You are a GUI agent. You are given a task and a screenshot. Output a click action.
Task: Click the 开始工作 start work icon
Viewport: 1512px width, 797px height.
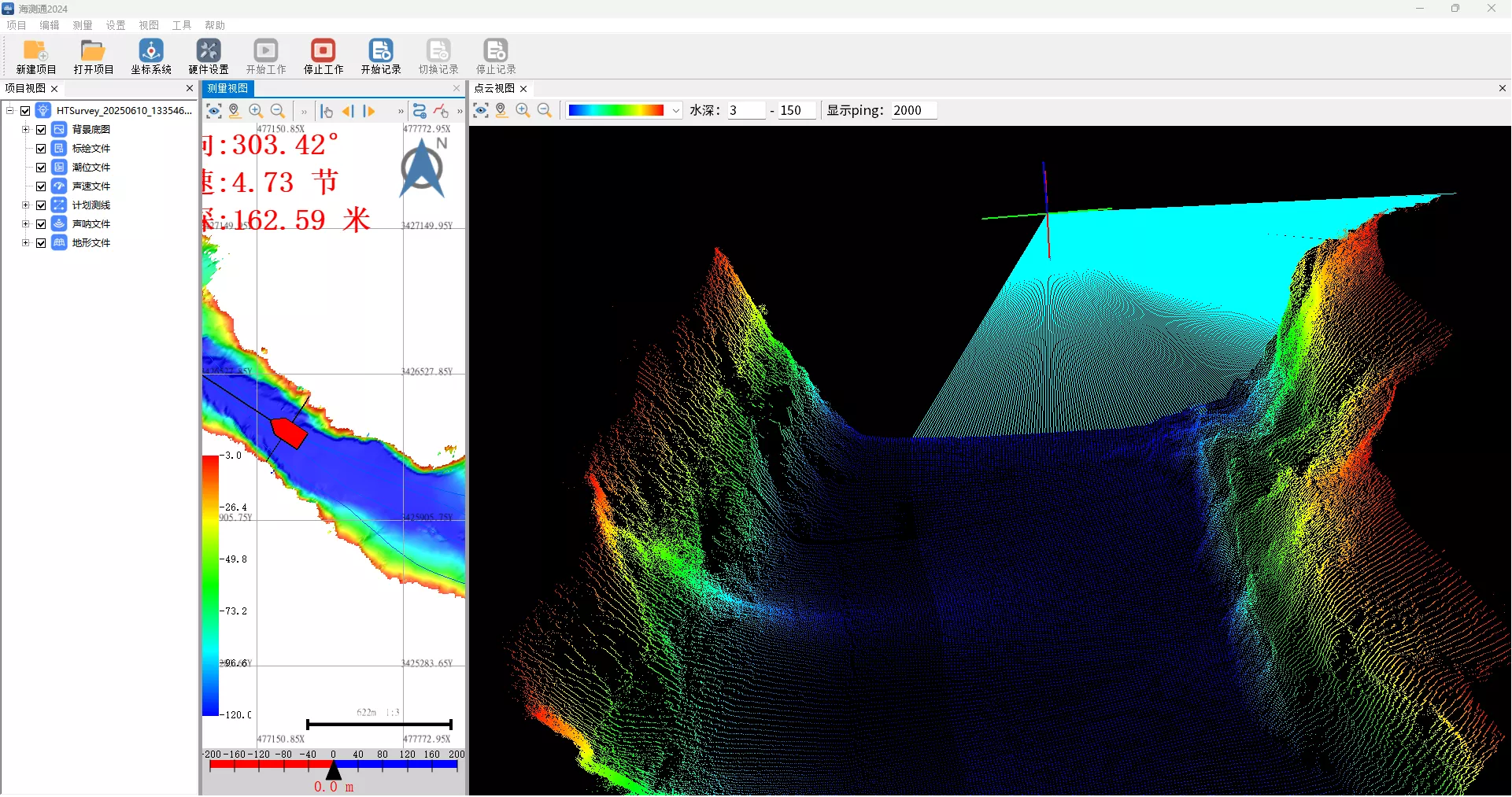[x=266, y=50]
